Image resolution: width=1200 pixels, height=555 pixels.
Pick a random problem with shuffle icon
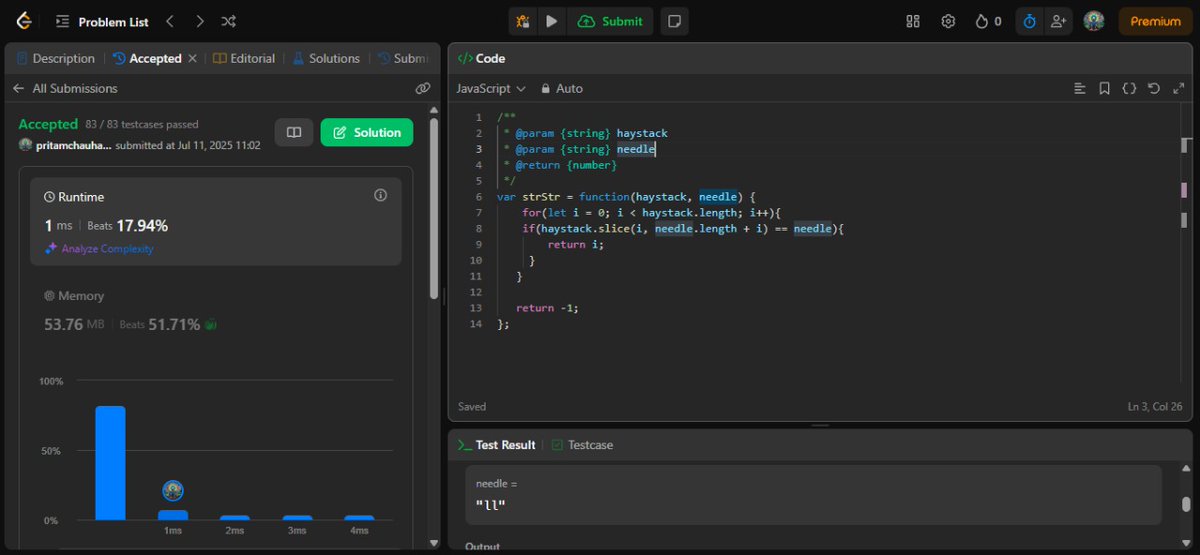[228, 21]
